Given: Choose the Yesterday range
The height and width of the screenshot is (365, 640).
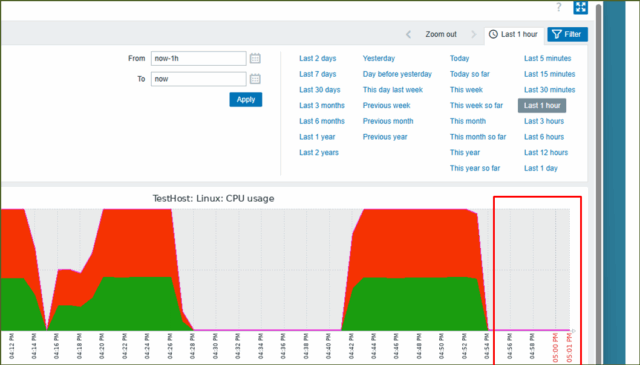Looking at the screenshot, I should 379,58.
